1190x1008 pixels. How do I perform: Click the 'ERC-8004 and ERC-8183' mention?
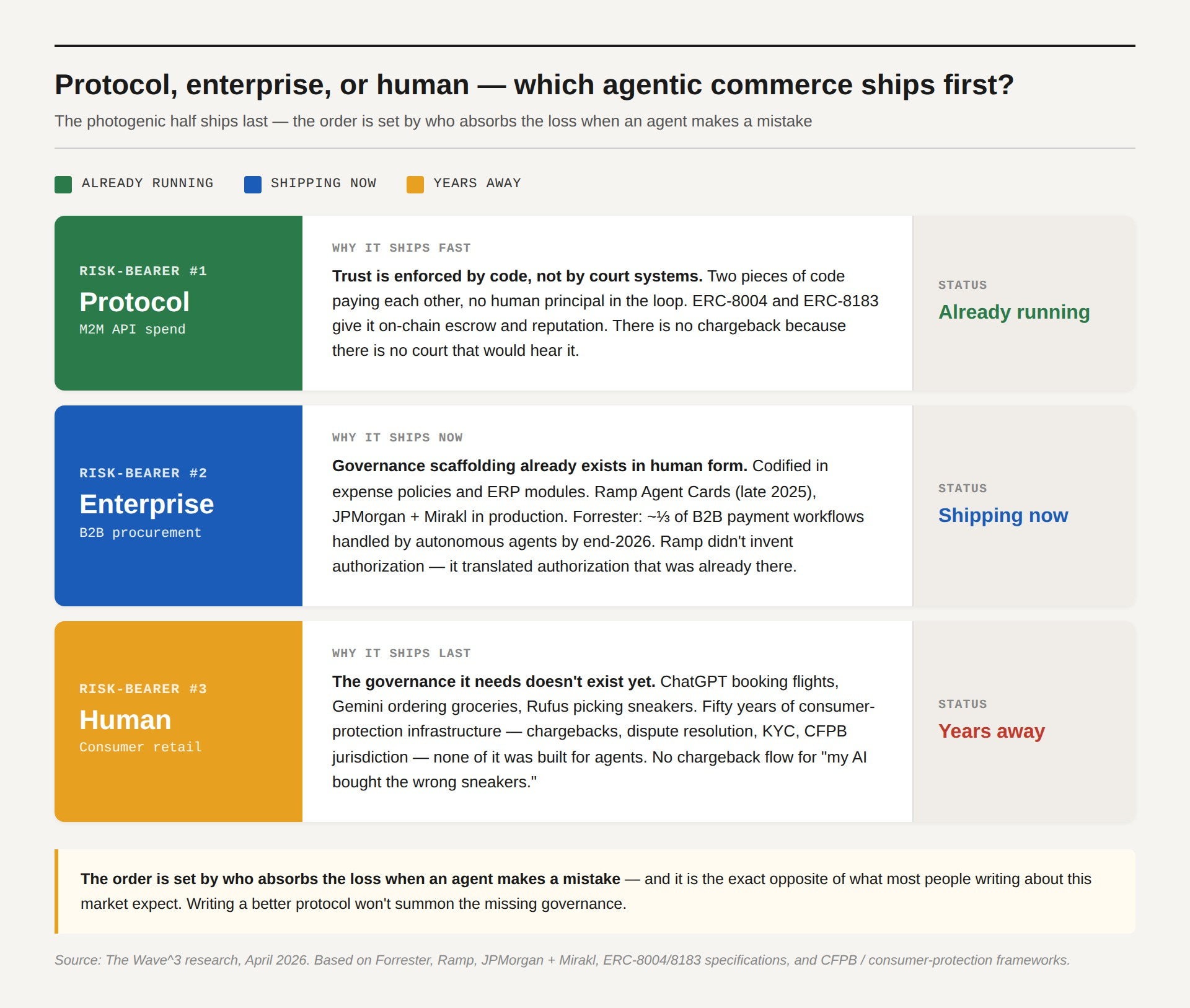pyautogui.click(x=785, y=301)
